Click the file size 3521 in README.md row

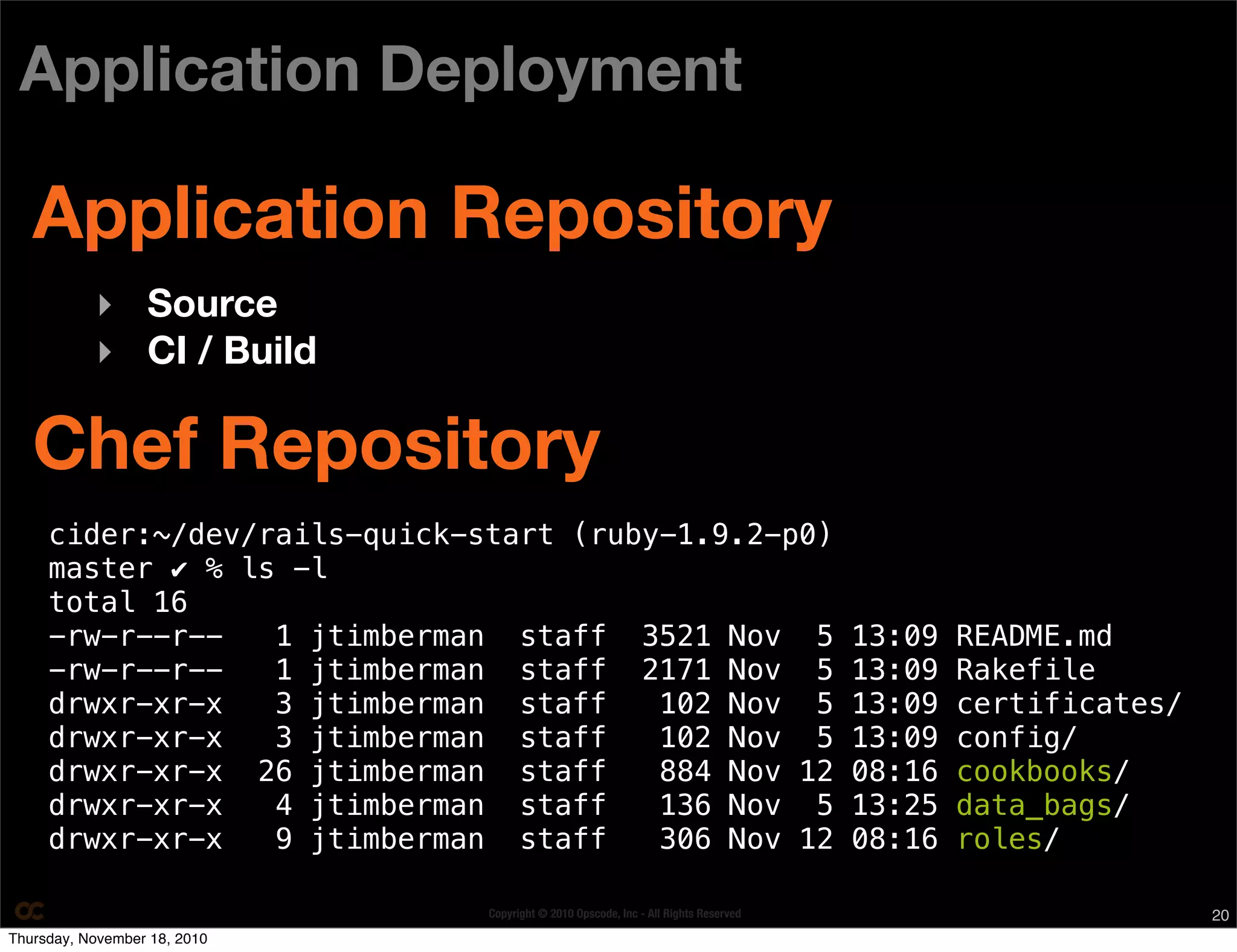676,636
